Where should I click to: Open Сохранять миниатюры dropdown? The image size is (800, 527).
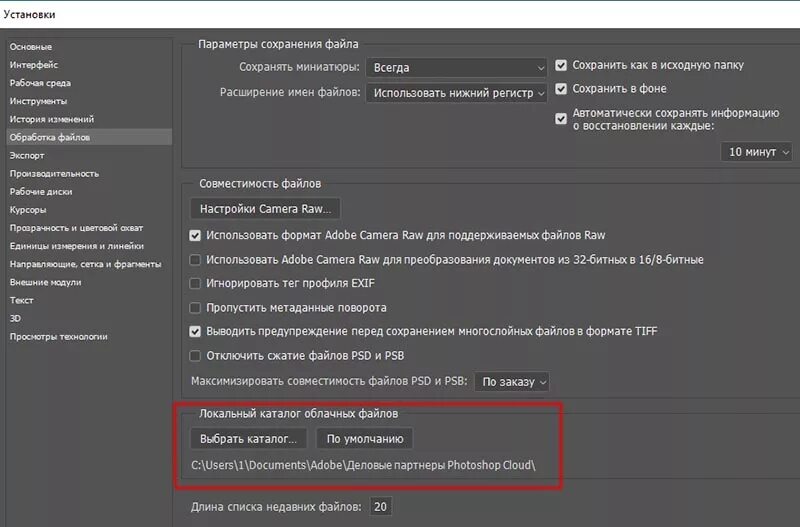pos(457,67)
